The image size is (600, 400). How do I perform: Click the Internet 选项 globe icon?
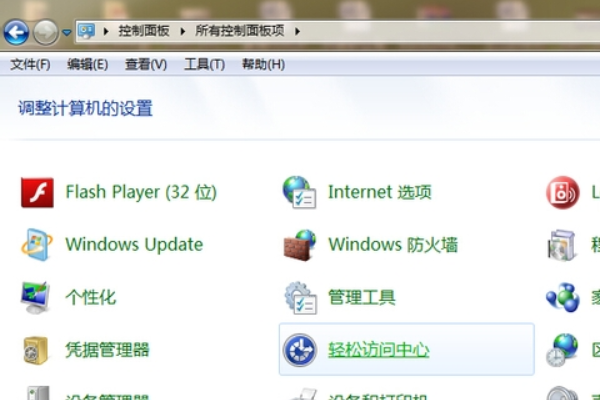pyautogui.click(x=300, y=192)
